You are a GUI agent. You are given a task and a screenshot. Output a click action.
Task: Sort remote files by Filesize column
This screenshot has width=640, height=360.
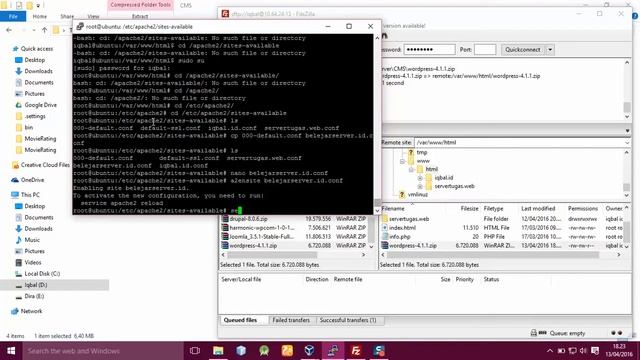click(x=469, y=209)
